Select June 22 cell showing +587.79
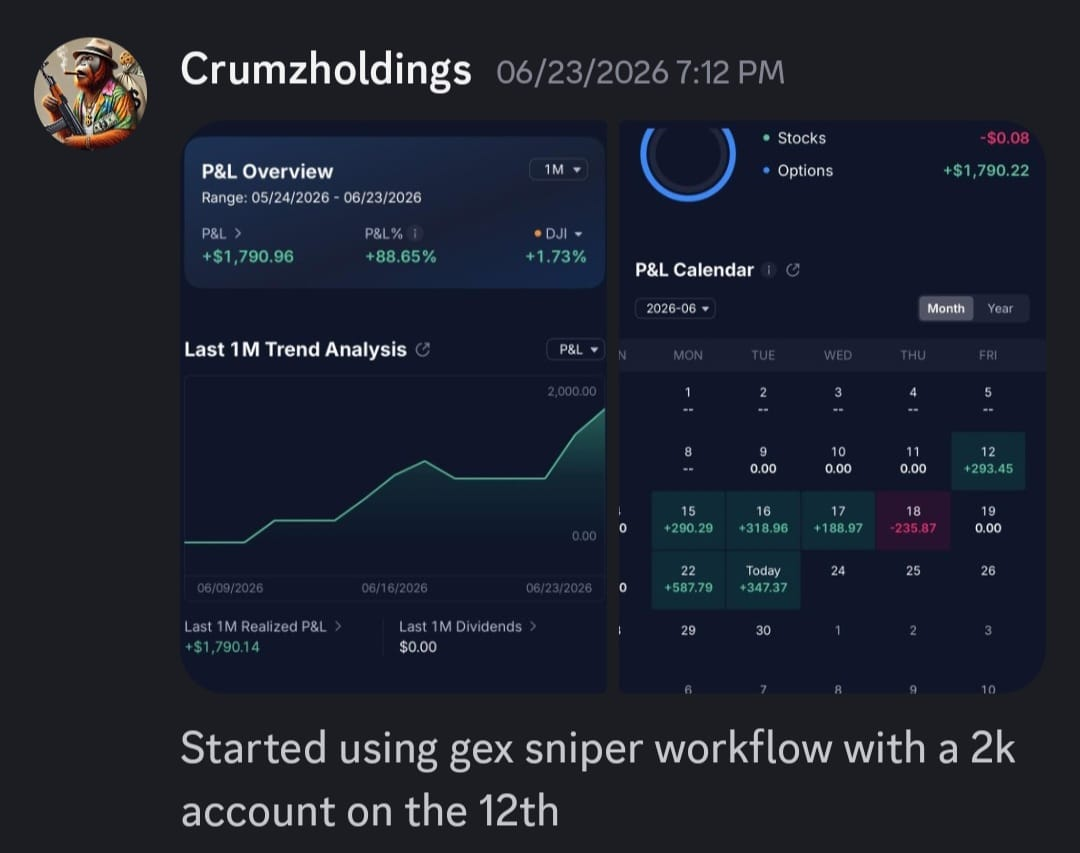 [x=688, y=579]
